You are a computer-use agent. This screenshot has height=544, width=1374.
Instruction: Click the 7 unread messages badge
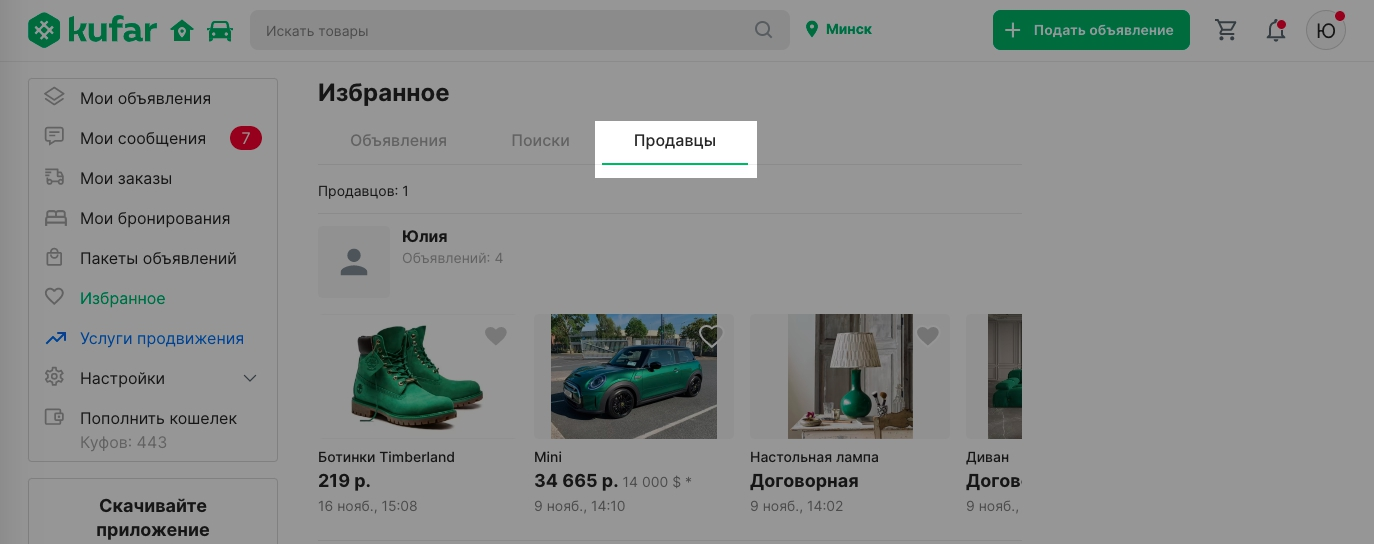point(246,138)
